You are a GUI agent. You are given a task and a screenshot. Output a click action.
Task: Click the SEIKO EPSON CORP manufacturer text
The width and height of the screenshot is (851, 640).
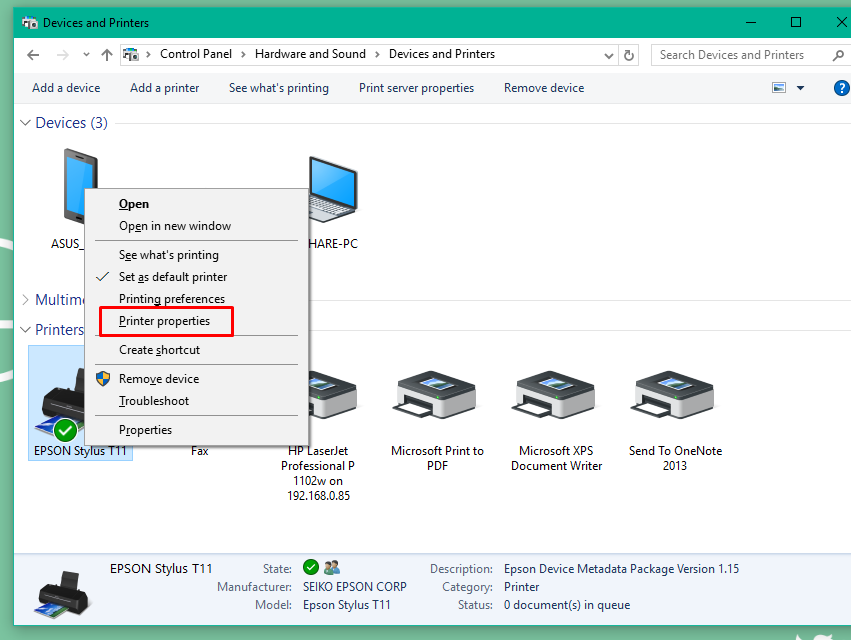pyautogui.click(x=354, y=587)
